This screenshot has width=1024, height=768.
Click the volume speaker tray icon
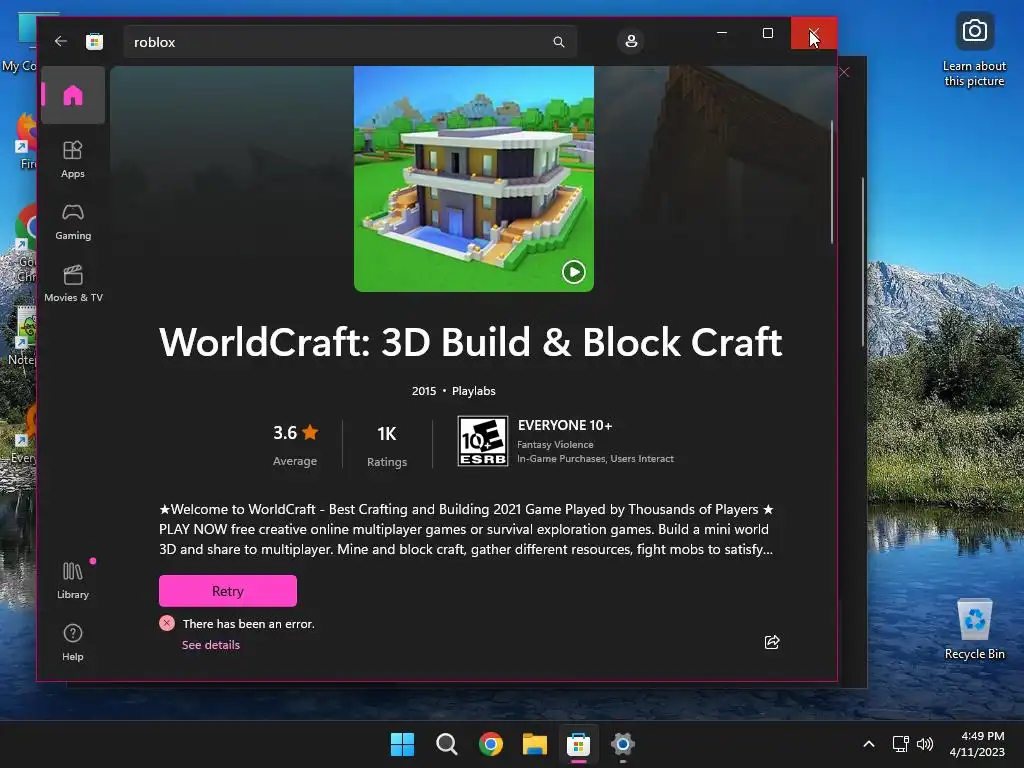coord(925,744)
